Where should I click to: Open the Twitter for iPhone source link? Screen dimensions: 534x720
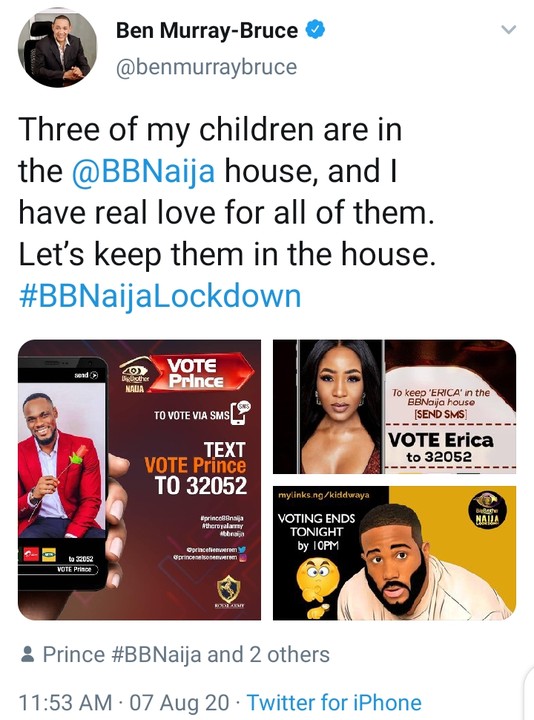(334, 703)
